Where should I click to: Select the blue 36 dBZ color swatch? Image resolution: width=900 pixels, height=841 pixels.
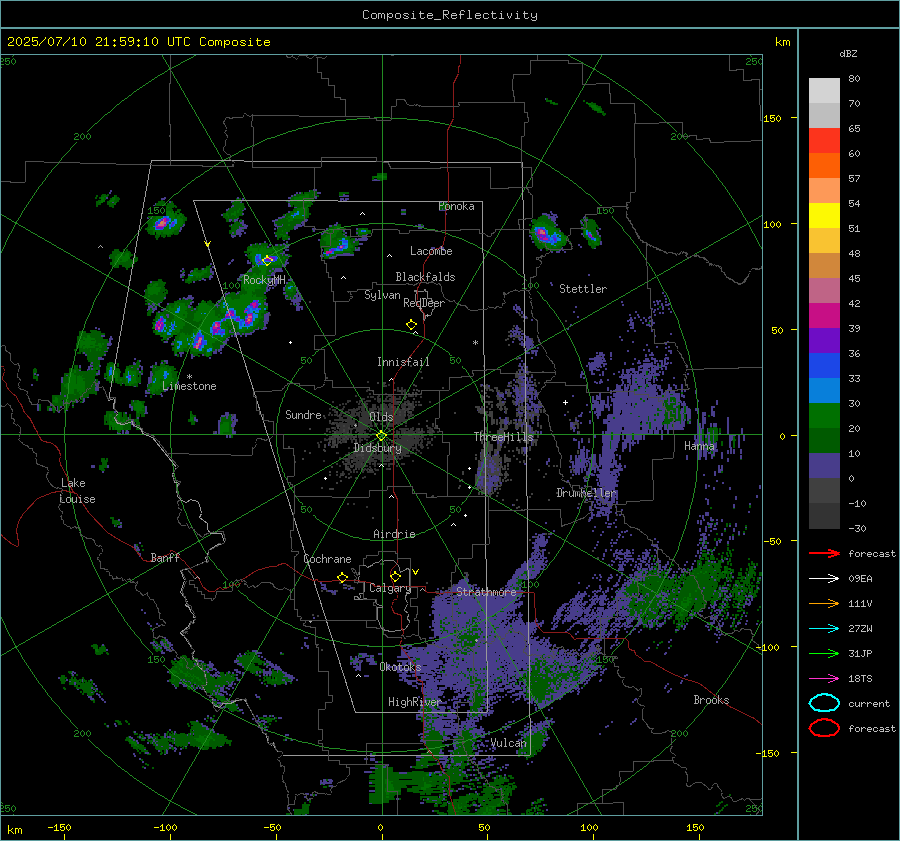[x=824, y=365]
